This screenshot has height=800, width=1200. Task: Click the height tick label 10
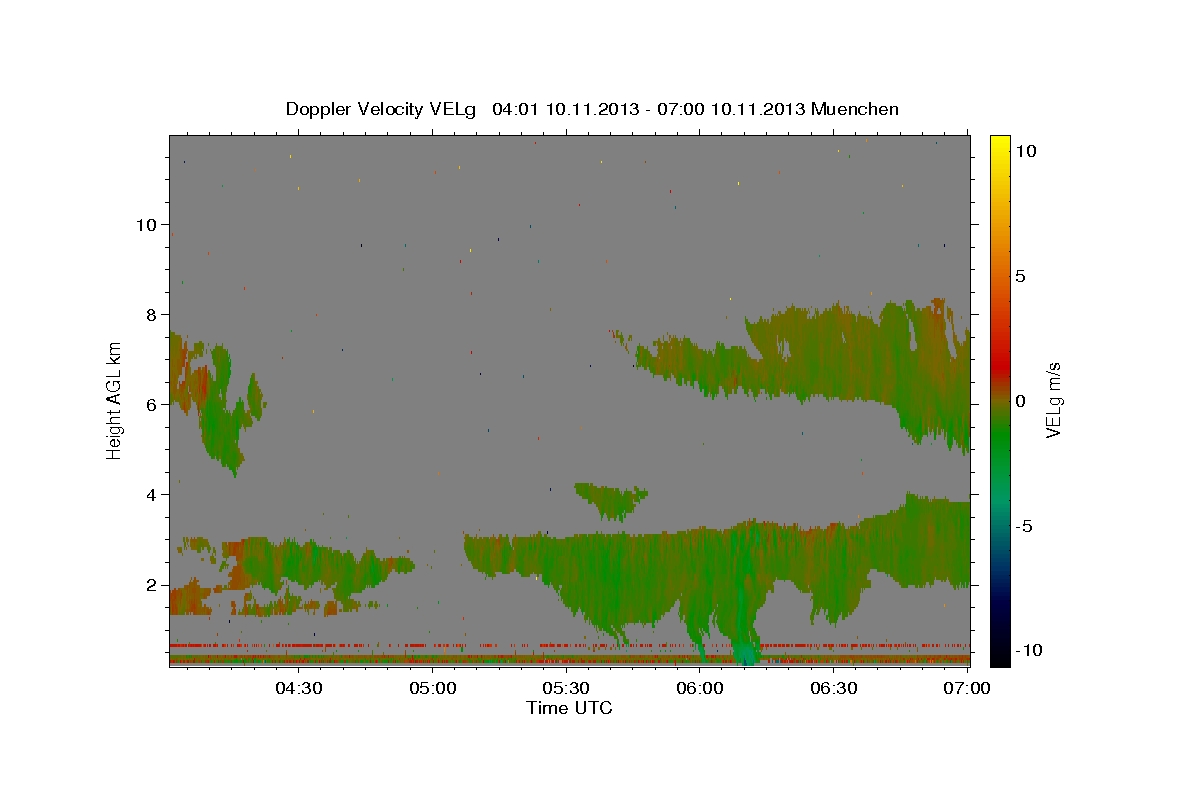click(x=145, y=224)
